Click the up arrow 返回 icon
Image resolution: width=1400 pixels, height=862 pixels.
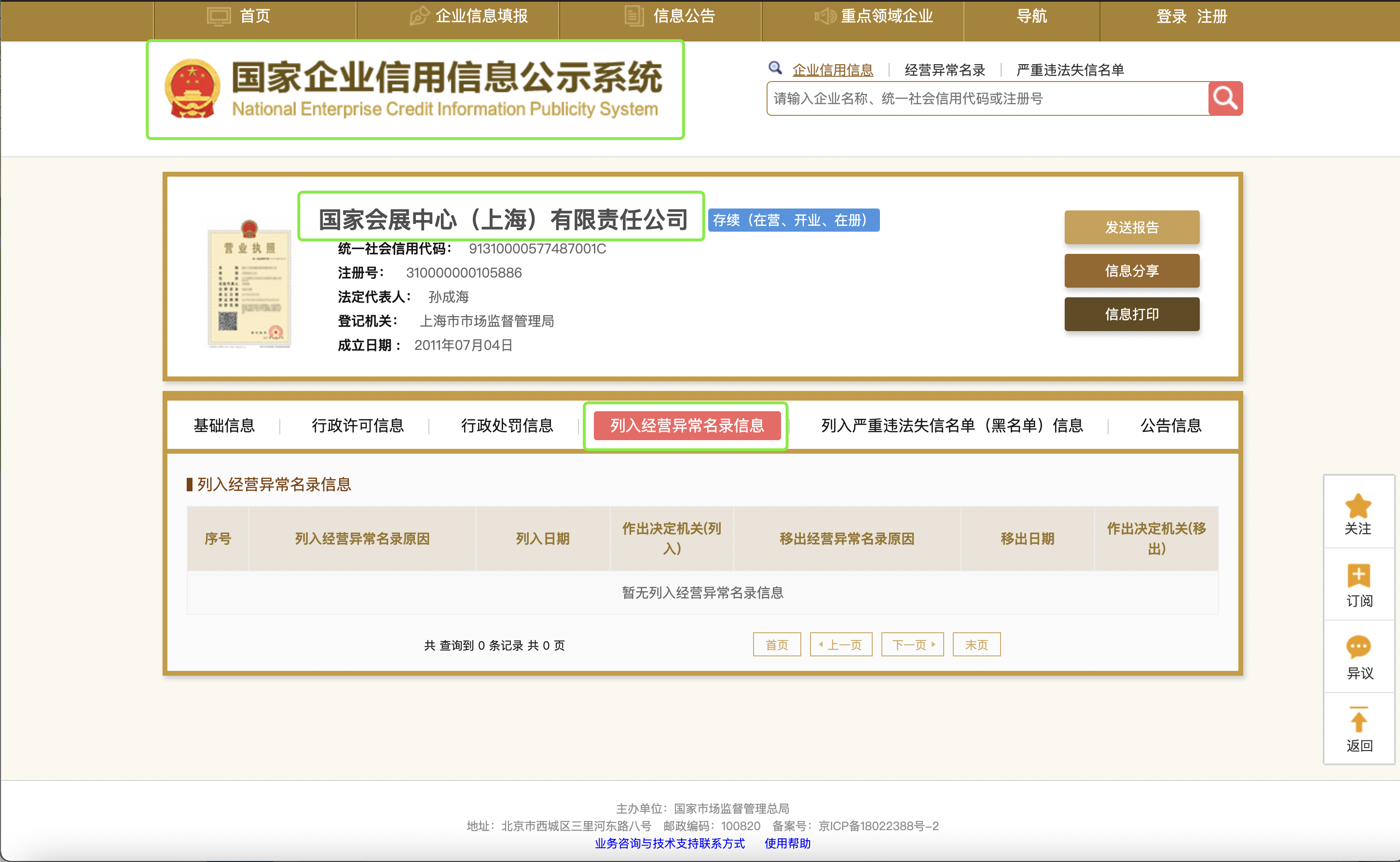pyautogui.click(x=1359, y=720)
